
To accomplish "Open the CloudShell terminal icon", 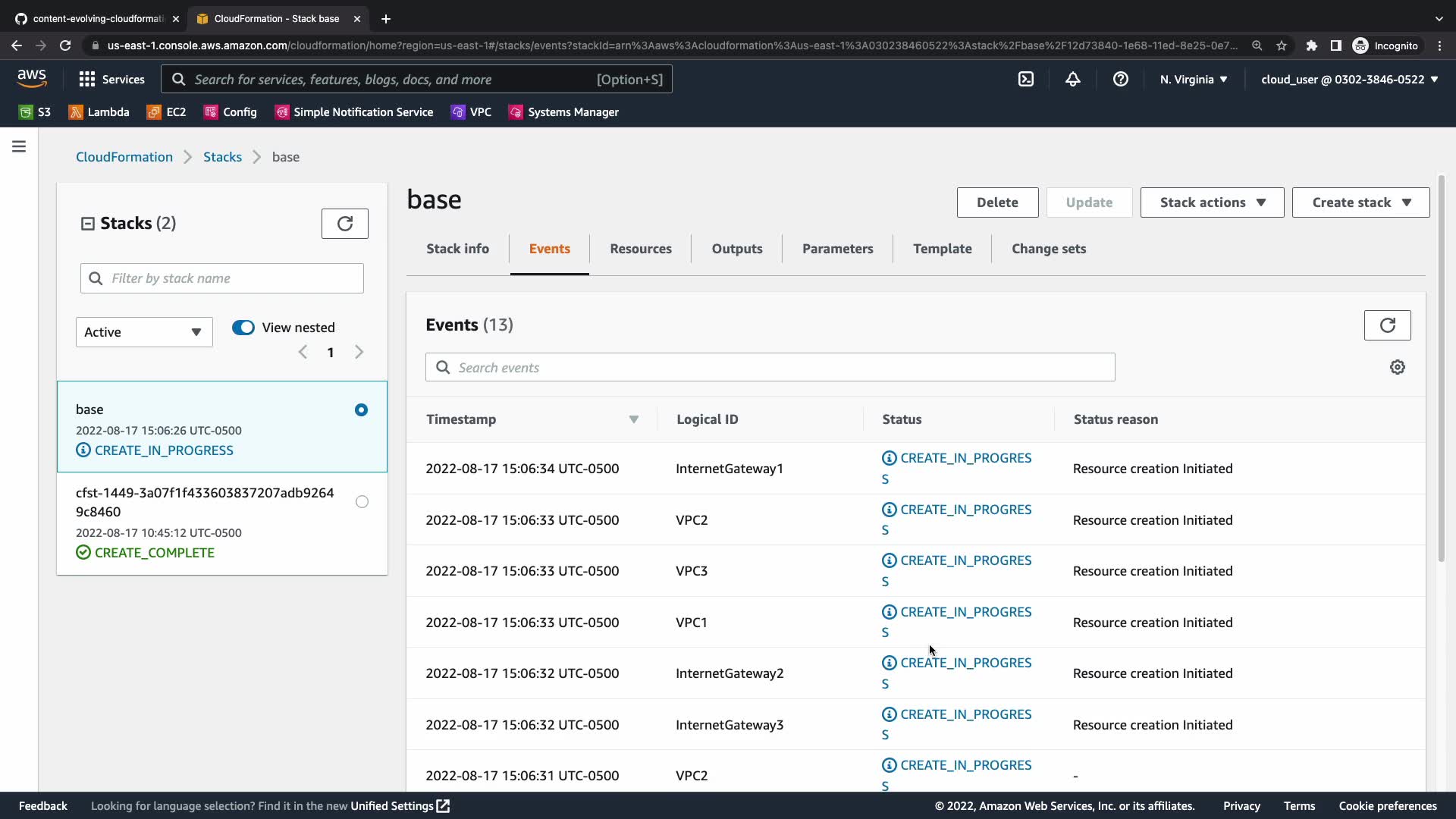I will click(x=1025, y=79).
